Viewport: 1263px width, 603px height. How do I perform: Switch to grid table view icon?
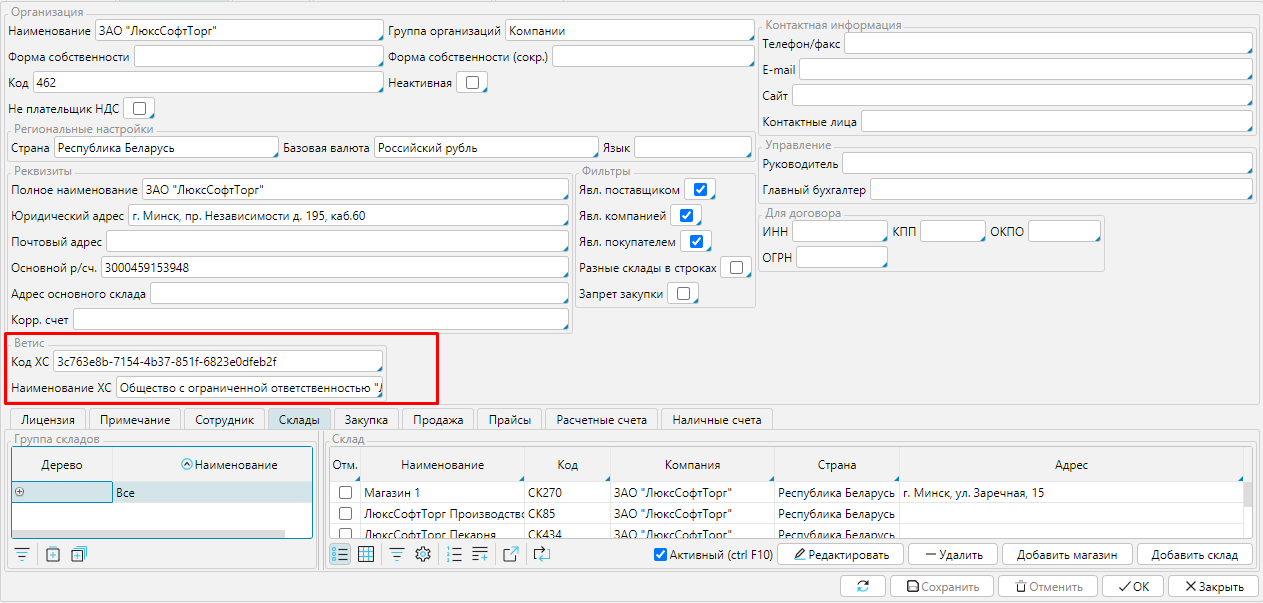(x=366, y=554)
